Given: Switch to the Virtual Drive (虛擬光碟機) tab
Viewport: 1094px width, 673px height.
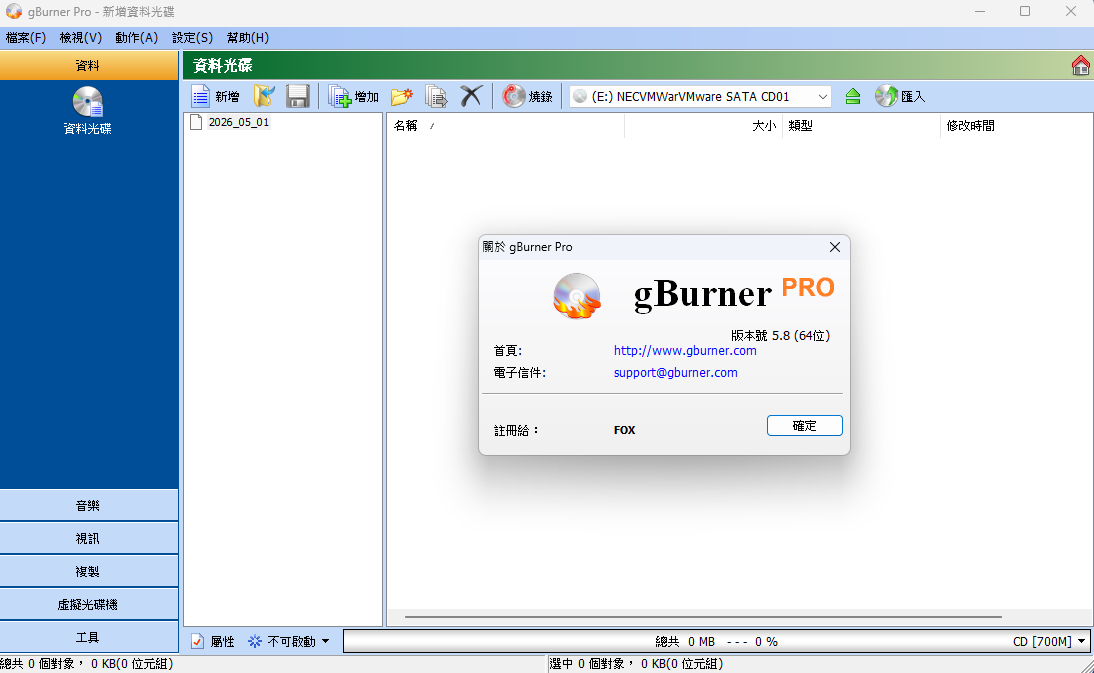Looking at the screenshot, I should point(89,605).
